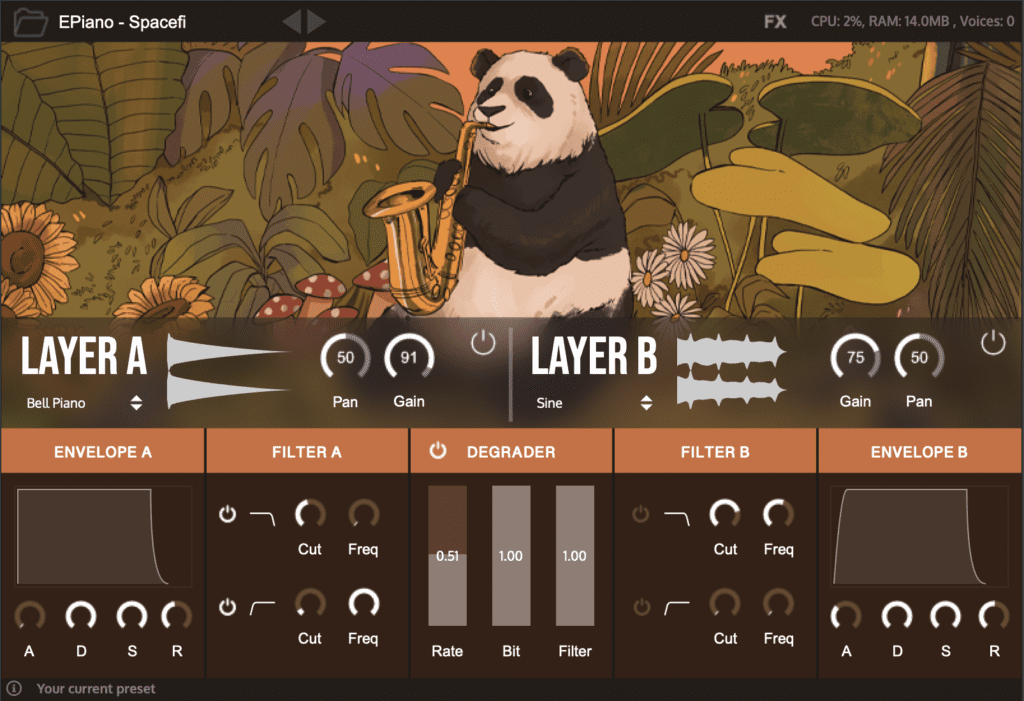Open Bell Piano sample dropdown arrows
This screenshot has height=701, width=1024.
(x=136, y=402)
